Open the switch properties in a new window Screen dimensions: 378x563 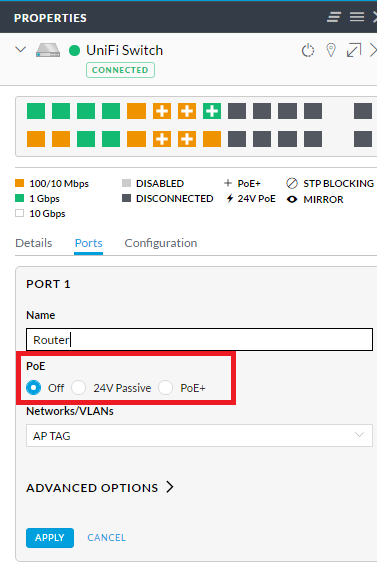click(354, 50)
